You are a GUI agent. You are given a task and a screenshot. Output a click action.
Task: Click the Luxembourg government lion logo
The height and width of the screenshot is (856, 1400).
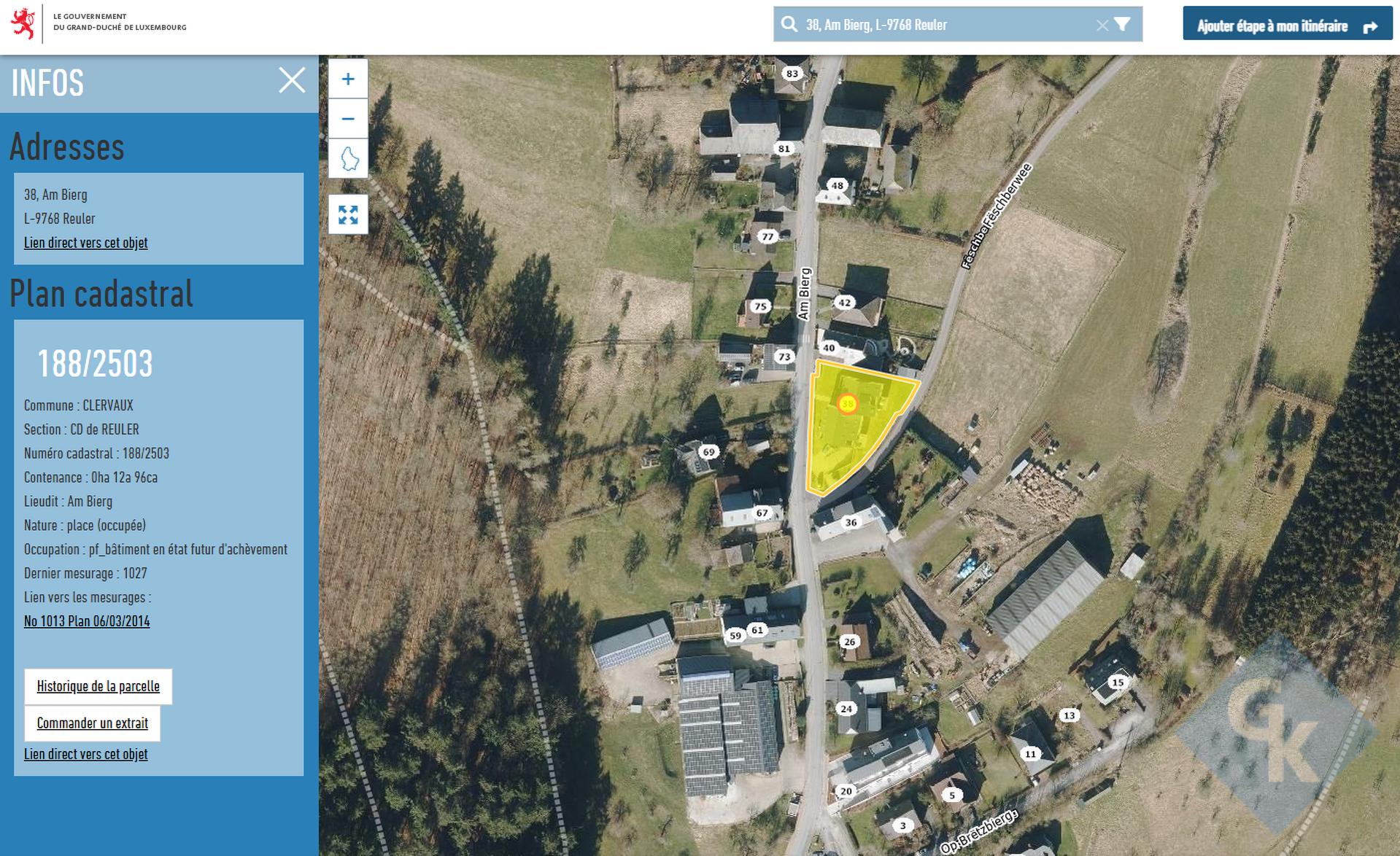click(24, 24)
